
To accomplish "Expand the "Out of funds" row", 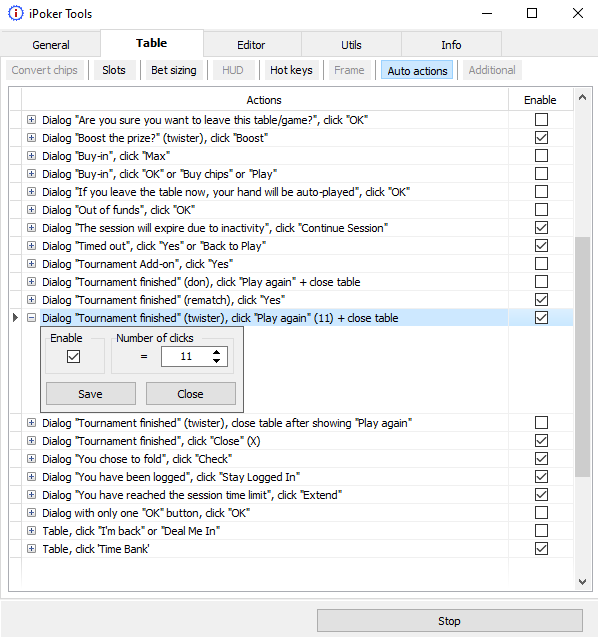I will [x=31, y=210].
